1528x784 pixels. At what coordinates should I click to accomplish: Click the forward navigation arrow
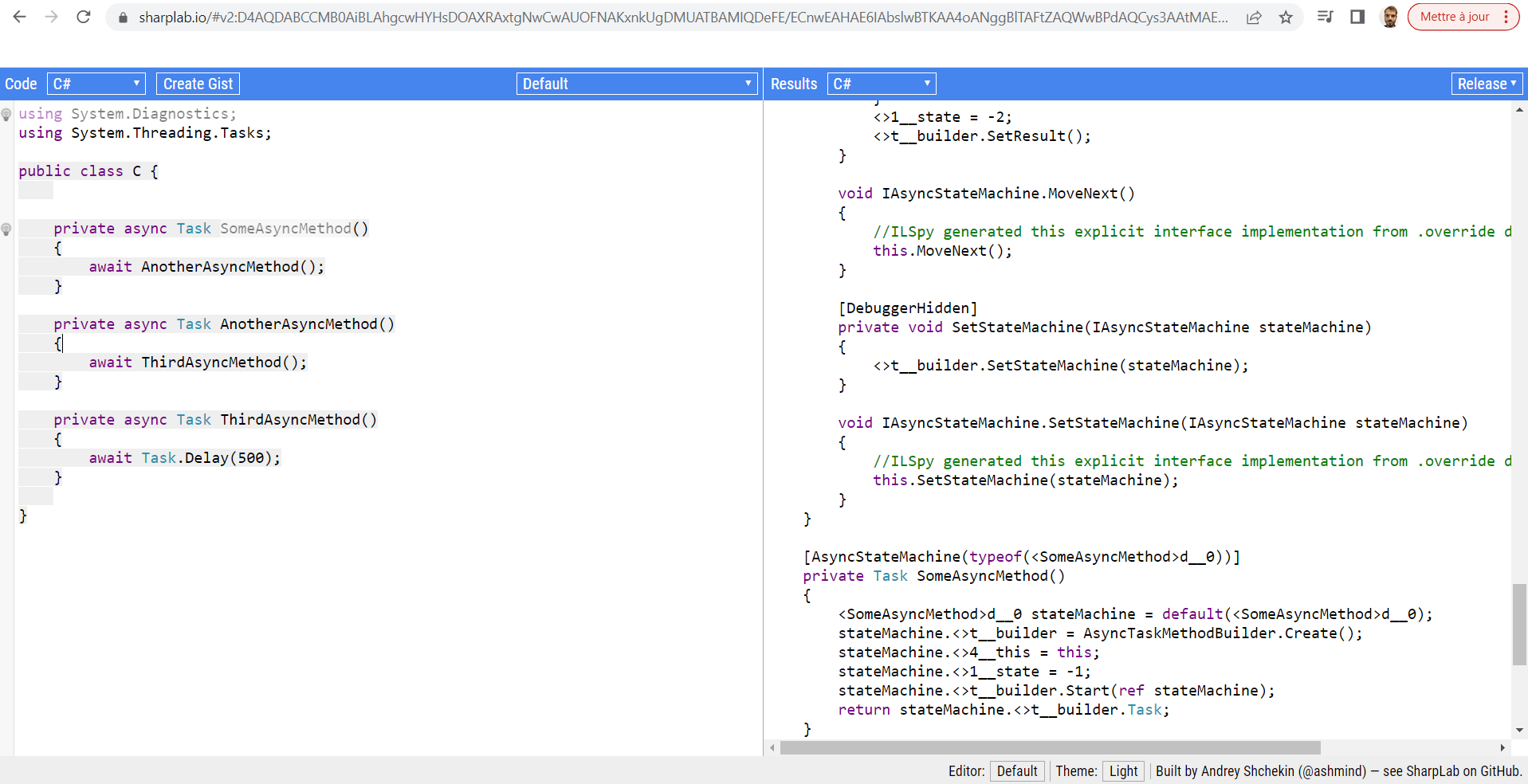tap(50, 17)
